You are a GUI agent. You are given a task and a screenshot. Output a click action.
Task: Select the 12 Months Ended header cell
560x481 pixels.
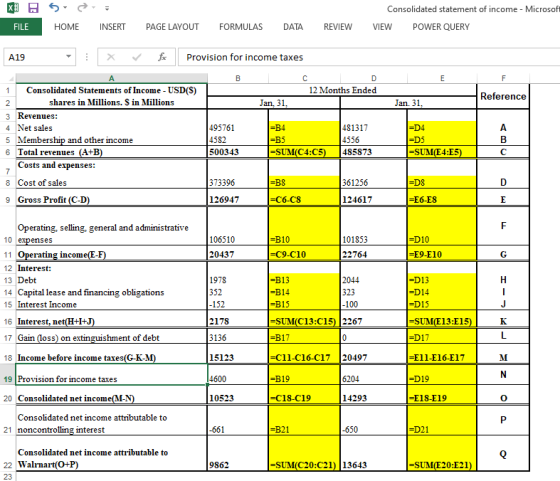pos(342,90)
